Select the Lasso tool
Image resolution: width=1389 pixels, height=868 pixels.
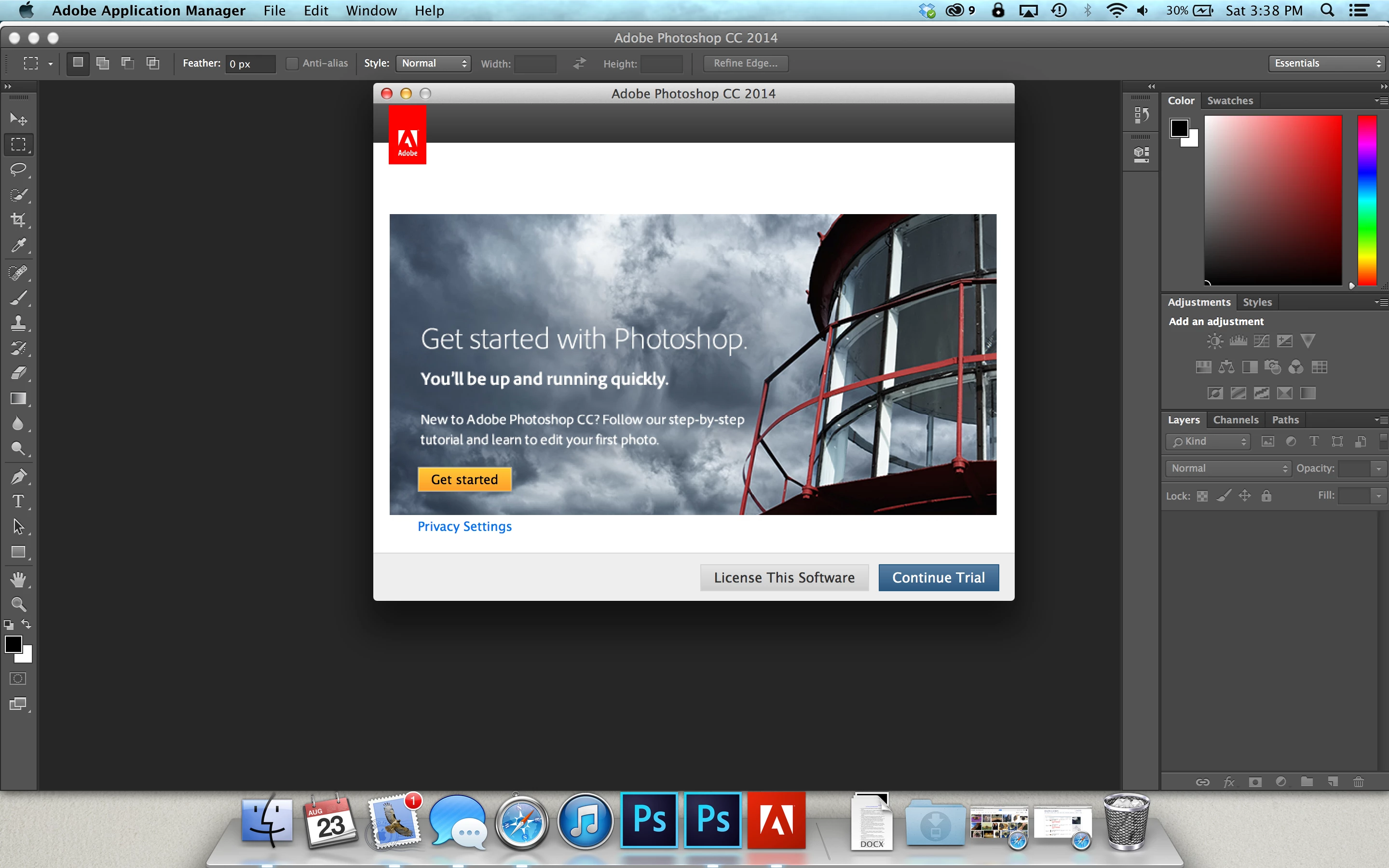(x=18, y=169)
